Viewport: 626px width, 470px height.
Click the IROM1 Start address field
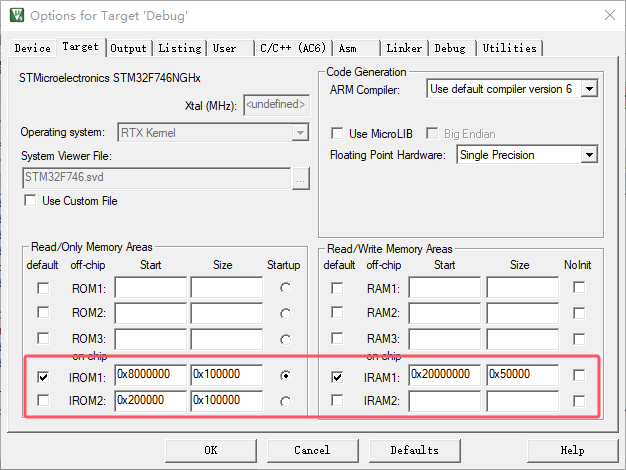150,376
